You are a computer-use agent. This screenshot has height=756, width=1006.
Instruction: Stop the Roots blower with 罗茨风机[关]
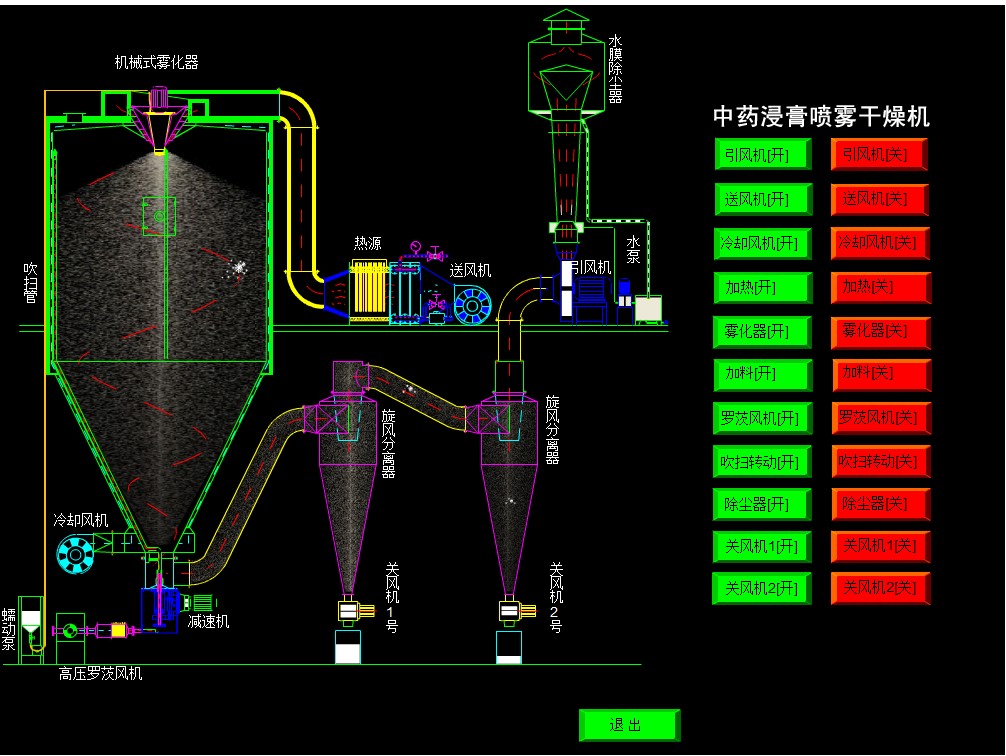880,418
